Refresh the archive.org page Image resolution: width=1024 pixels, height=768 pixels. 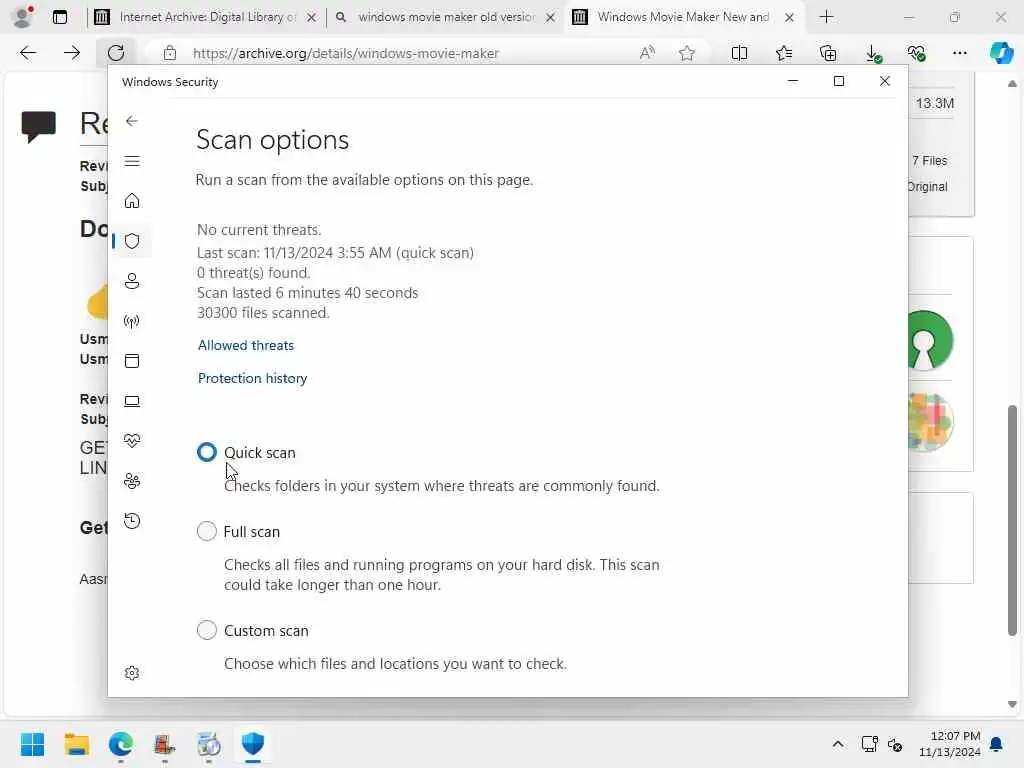116,53
